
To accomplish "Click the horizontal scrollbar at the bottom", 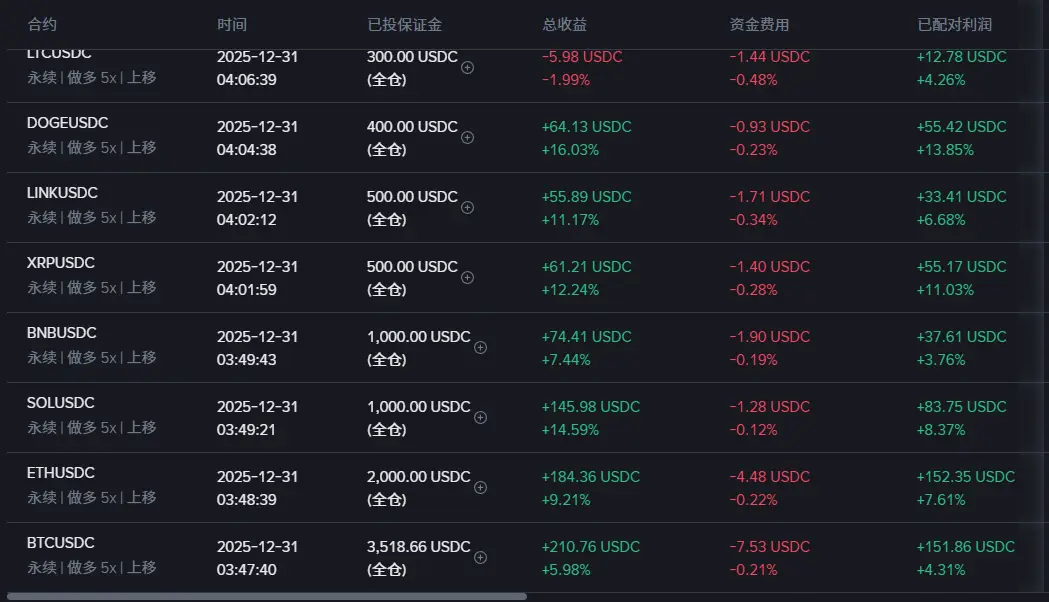I will pos(266,596).
